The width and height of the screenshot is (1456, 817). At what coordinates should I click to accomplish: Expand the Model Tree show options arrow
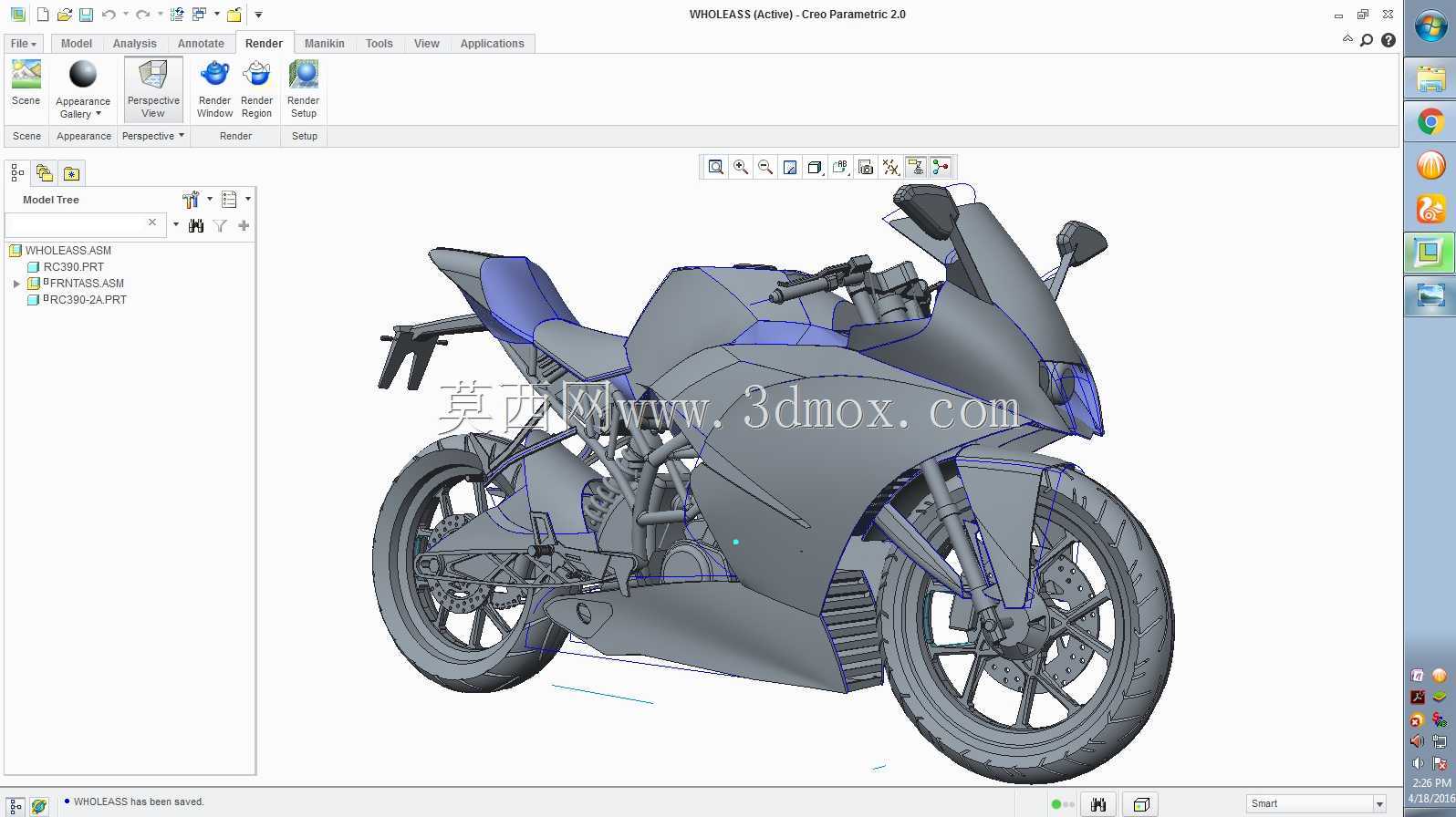(x=248, y=199)
